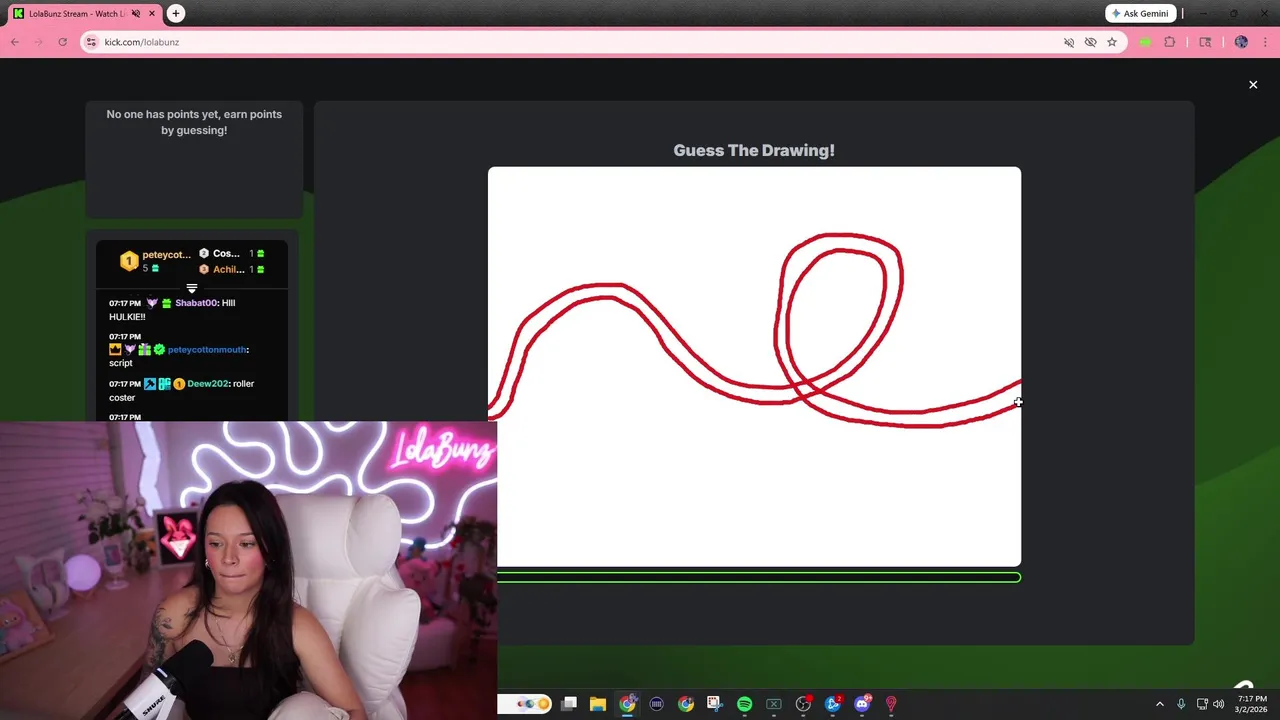
Task: Click third-place Achil... leaderboard entry
Action: [231, 269]
